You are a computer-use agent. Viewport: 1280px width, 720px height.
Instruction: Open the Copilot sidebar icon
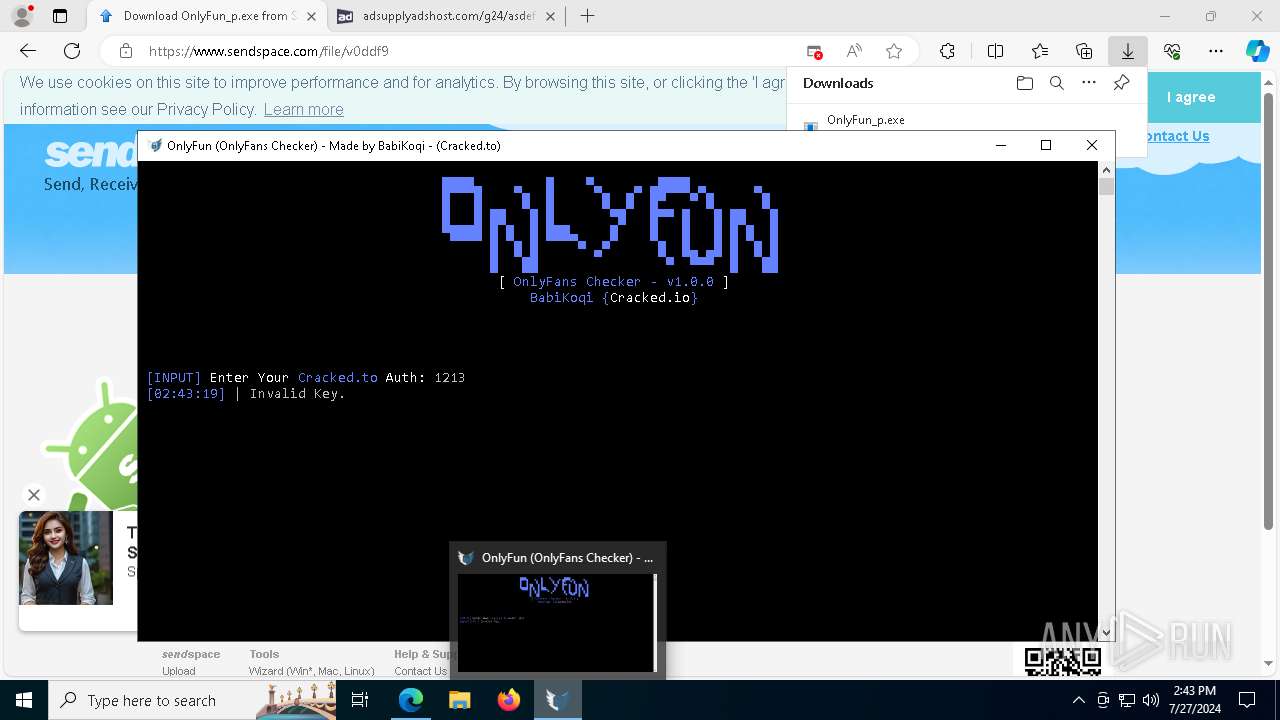coord(1257,51)
